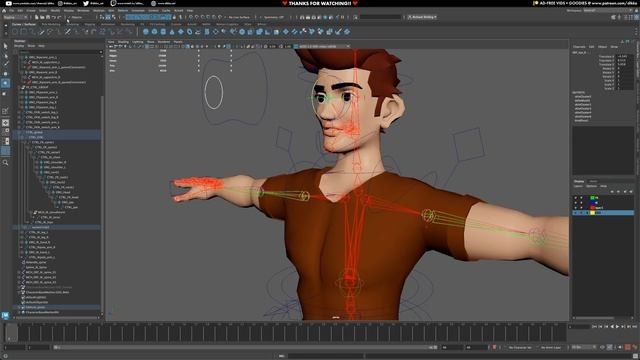Image resolution: width=640 pixels, height=360 pixels.
Task: Click the green layer color swatch
Action: [593, 198]
